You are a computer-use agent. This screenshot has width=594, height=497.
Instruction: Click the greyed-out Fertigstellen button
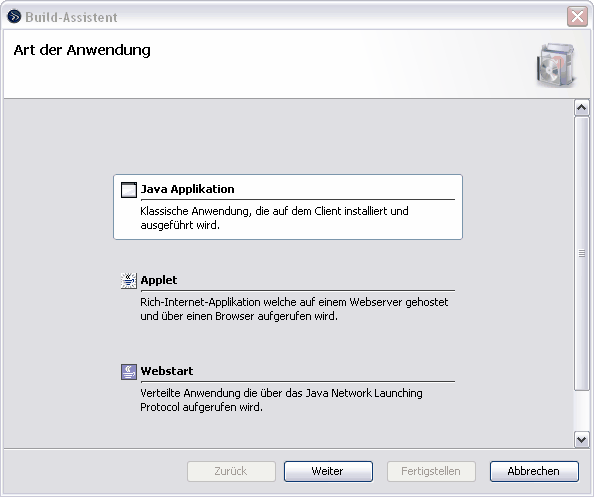pyautogui.click(x=431, y=471)
